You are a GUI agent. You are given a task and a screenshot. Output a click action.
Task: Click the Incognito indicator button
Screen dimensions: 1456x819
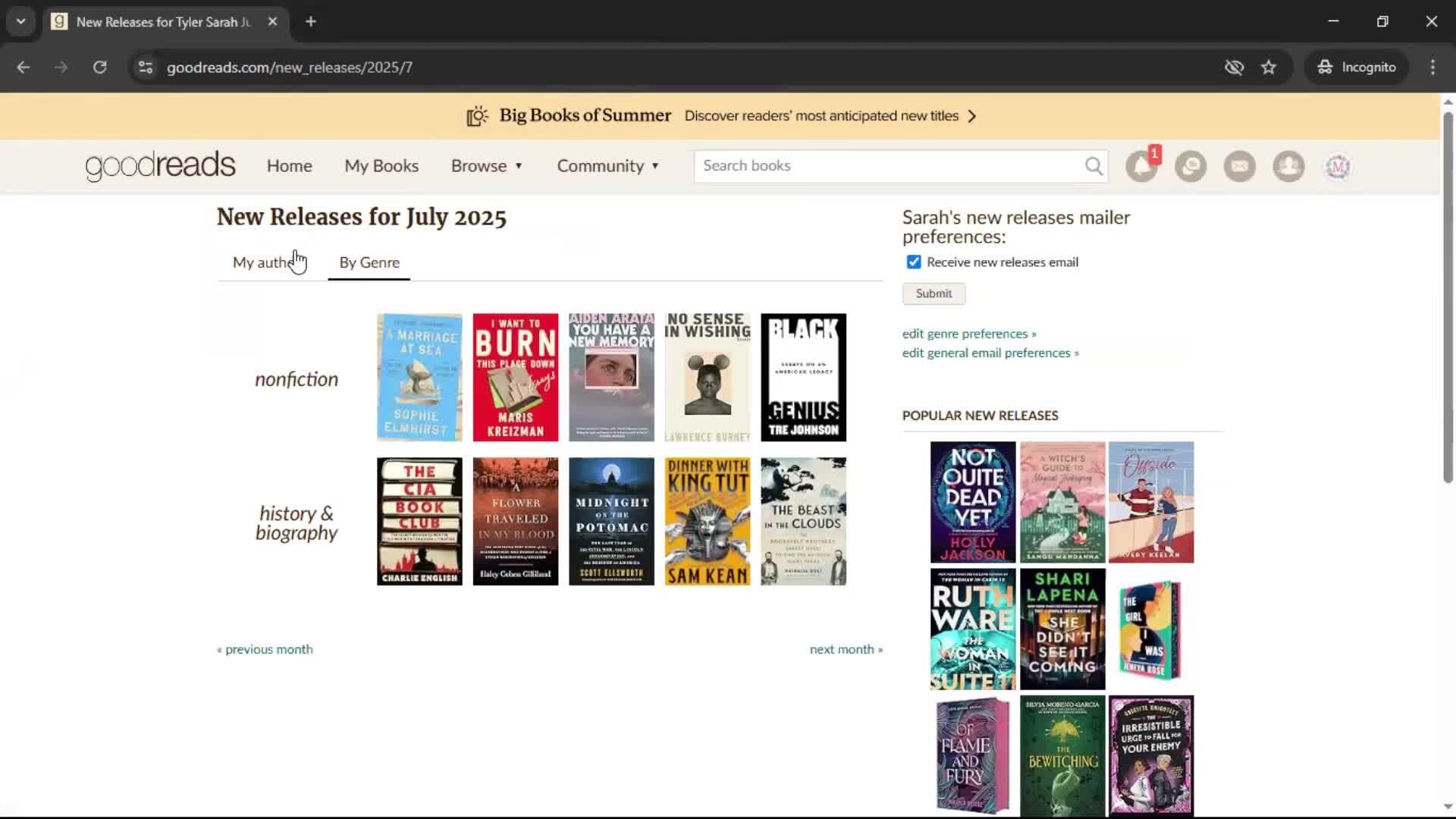1357,67
